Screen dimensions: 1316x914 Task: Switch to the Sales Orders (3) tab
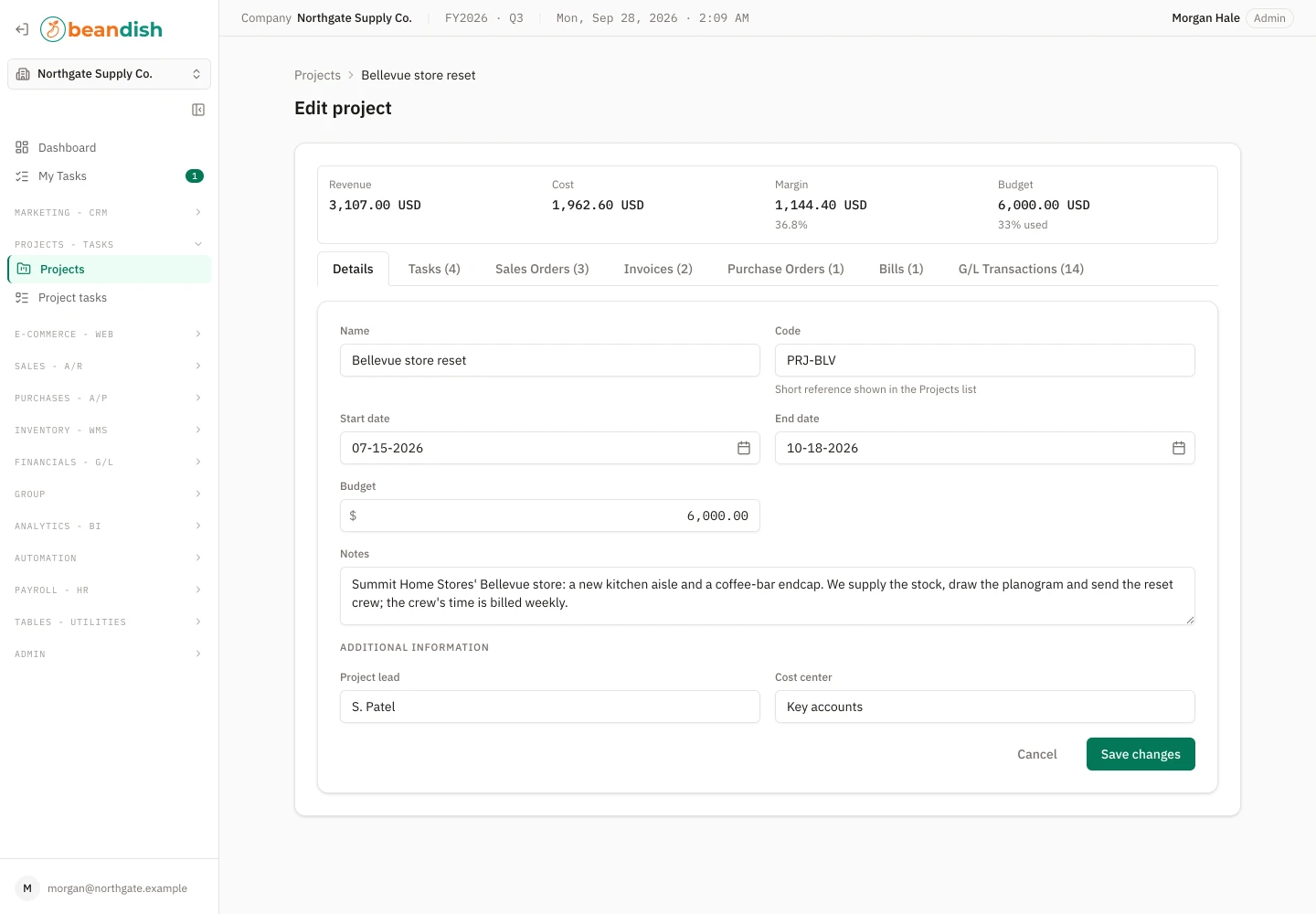tap(542, 269)
